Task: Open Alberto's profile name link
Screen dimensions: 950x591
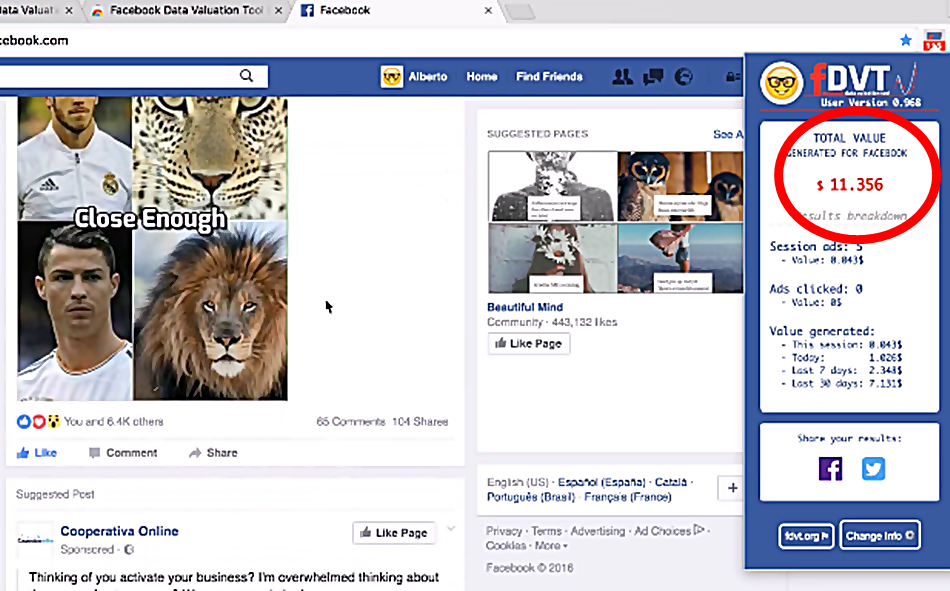Action: [x=428, y=76]
